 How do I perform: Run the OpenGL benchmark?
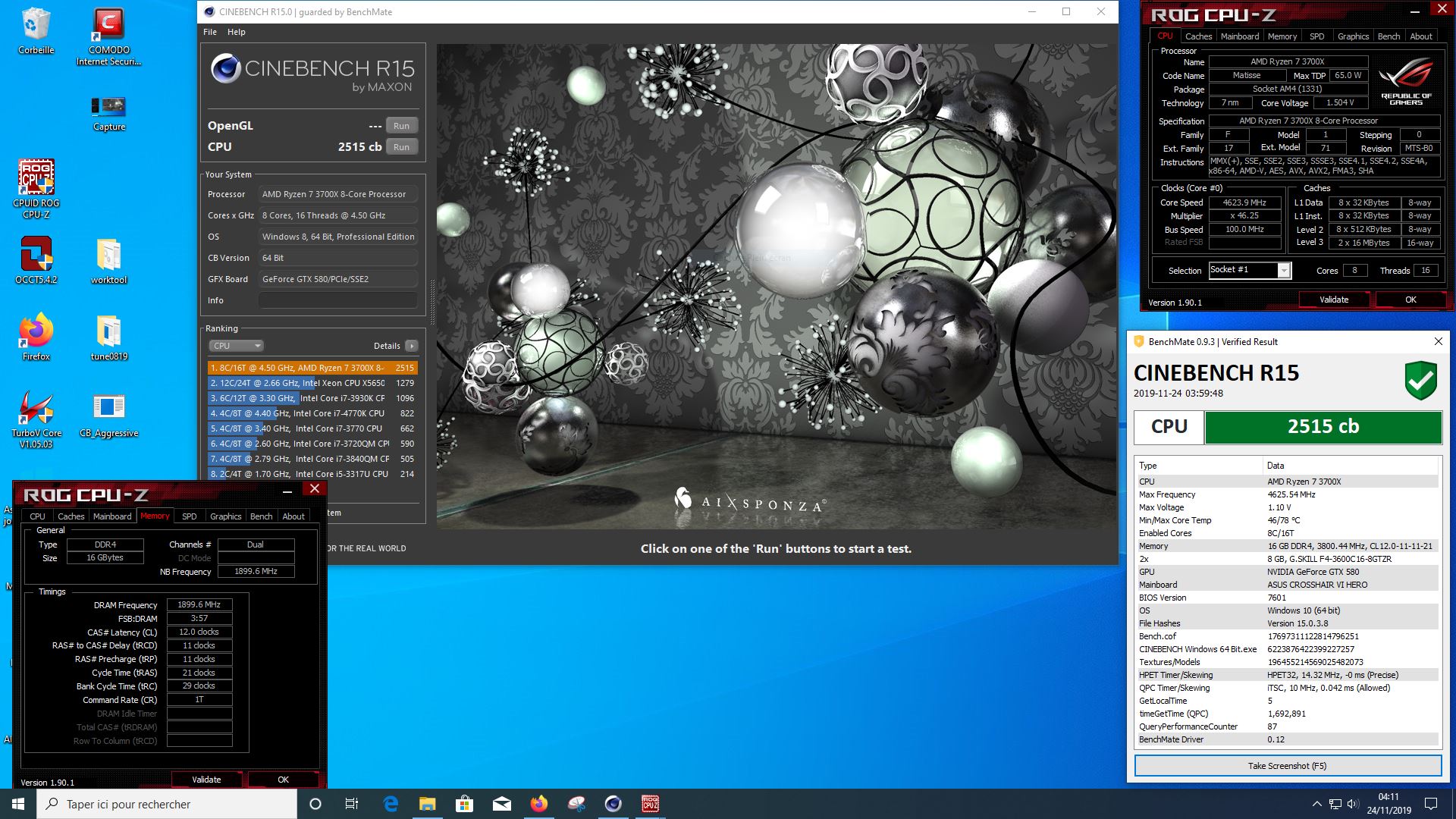pyautogui.click(x=401, y=126)
